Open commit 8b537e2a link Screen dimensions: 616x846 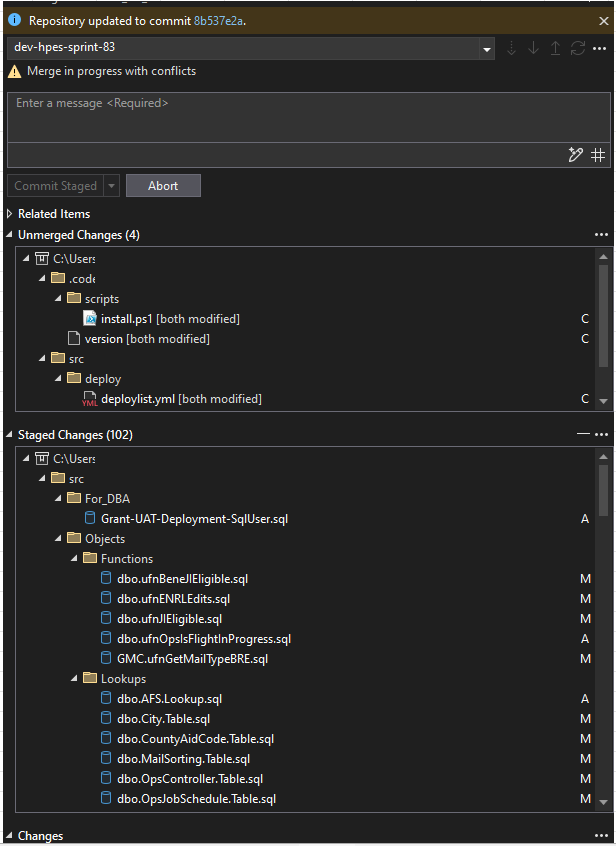coord(219,20)
